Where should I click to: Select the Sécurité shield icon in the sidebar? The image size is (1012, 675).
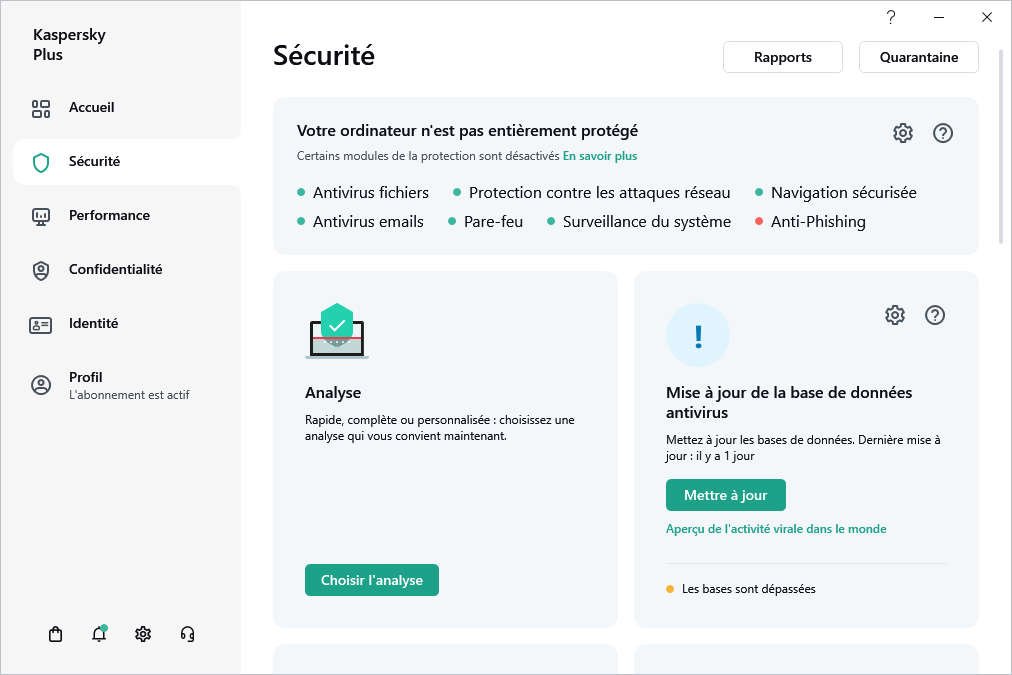click(x=40, y=161)
